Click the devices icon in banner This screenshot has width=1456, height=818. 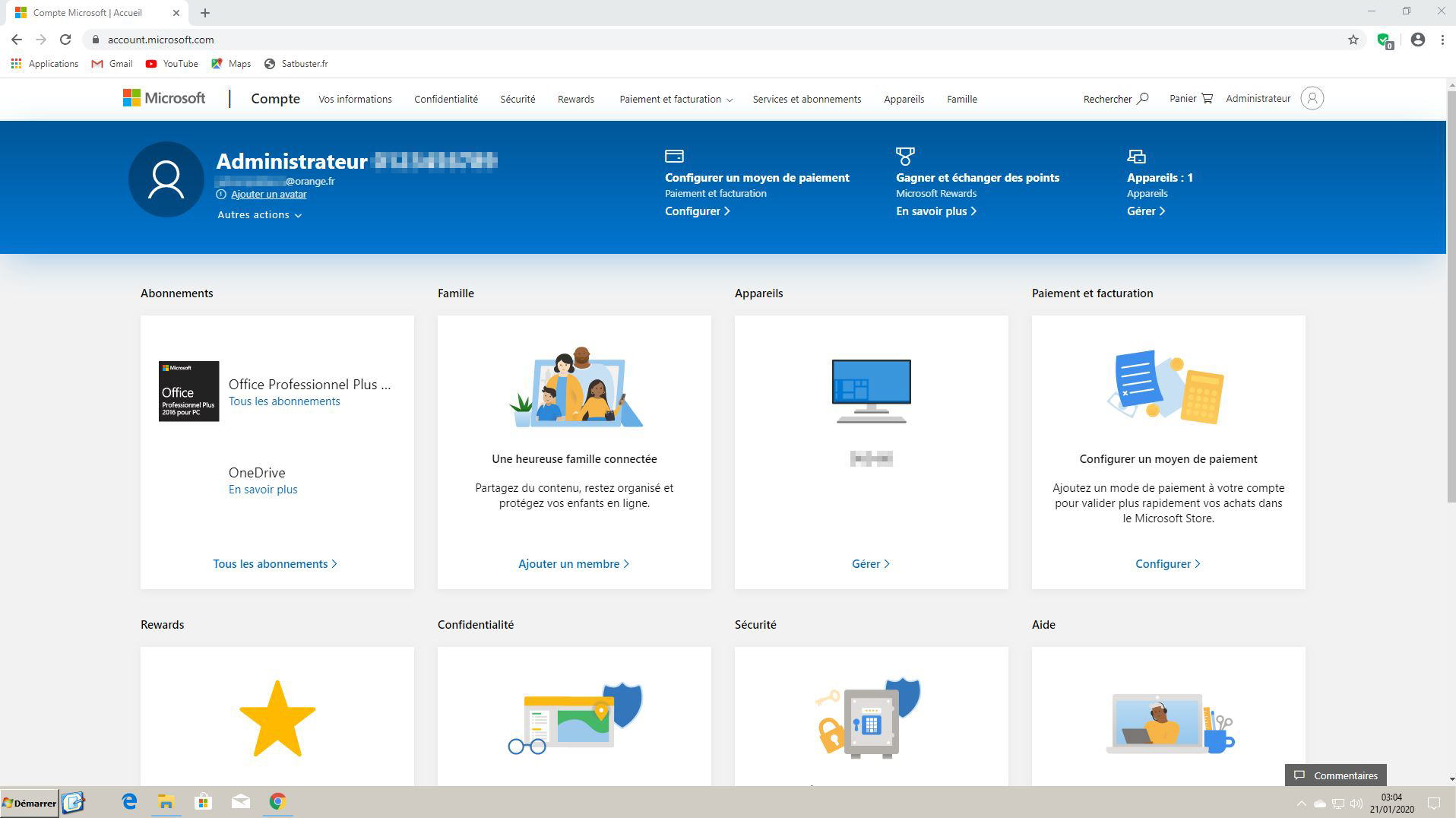(x=1136, y=156)
